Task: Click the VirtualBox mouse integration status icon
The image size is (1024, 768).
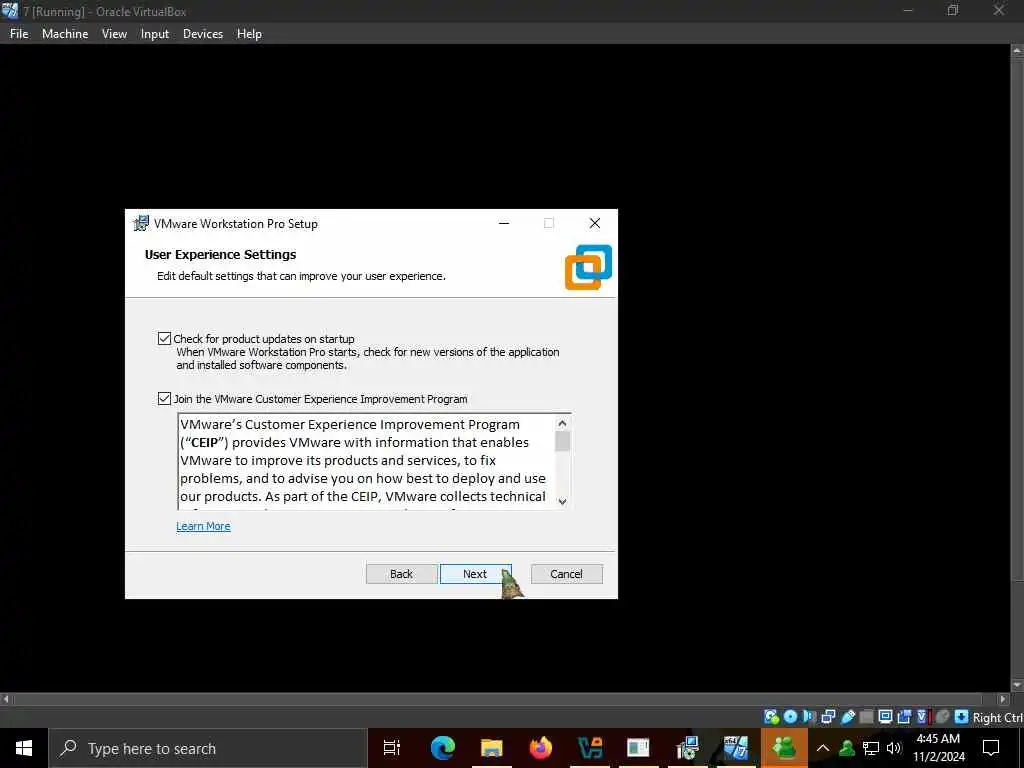Action: point(942,717)
